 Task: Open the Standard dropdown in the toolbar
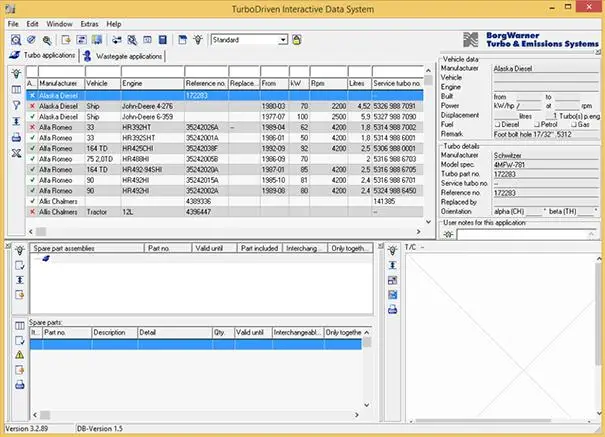(284, 40)
